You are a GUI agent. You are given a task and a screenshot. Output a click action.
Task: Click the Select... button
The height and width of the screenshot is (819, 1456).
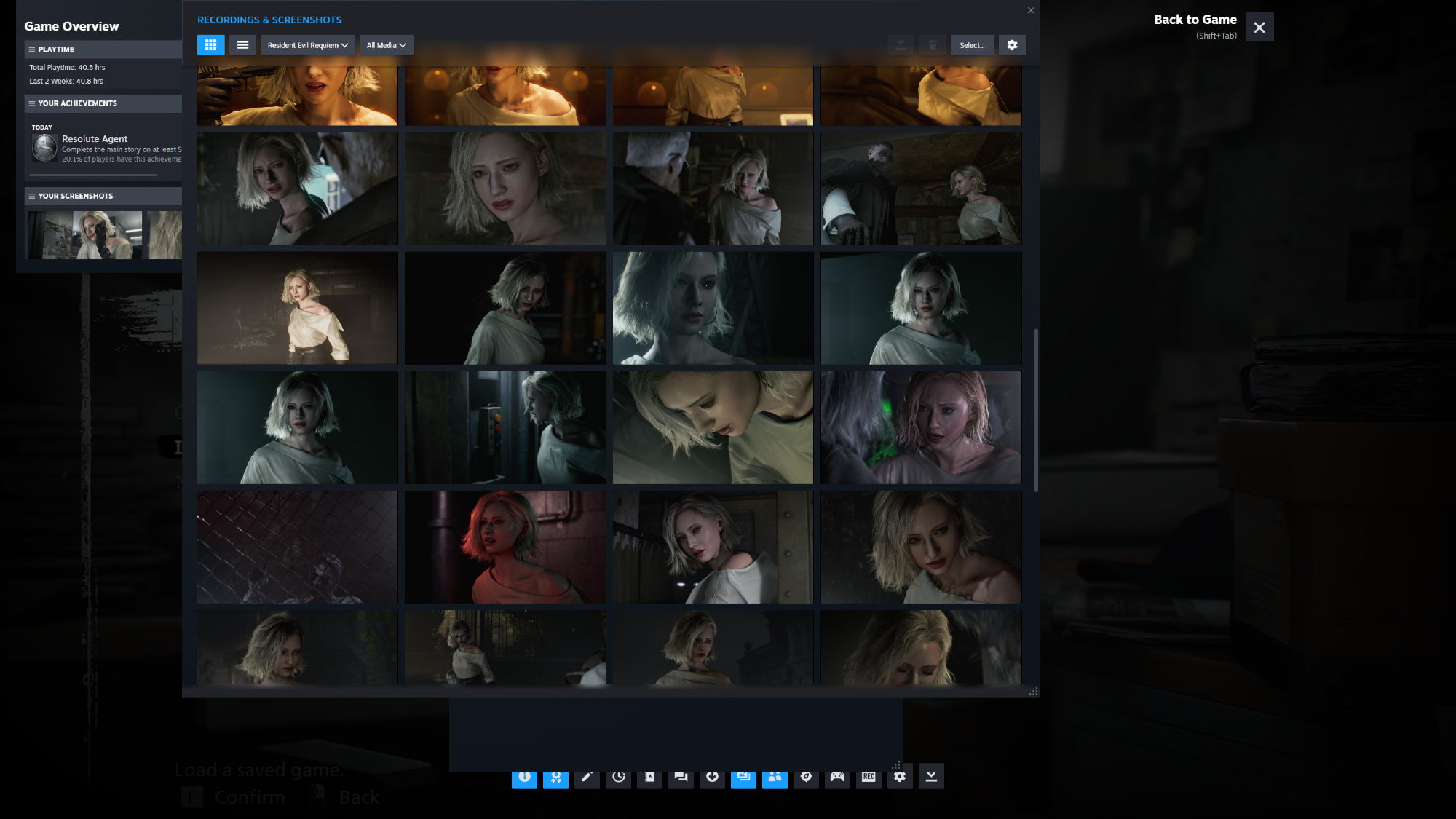click(971, 45)
